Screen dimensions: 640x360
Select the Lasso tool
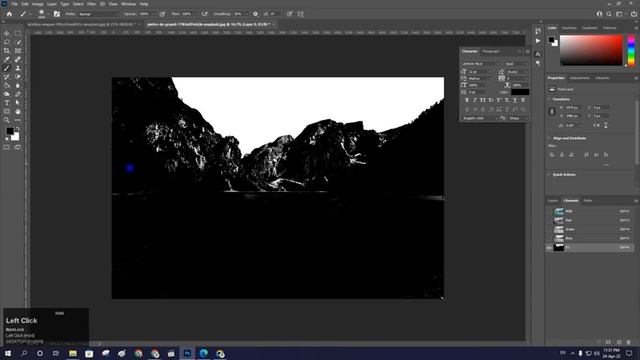(x=7, y=42)
